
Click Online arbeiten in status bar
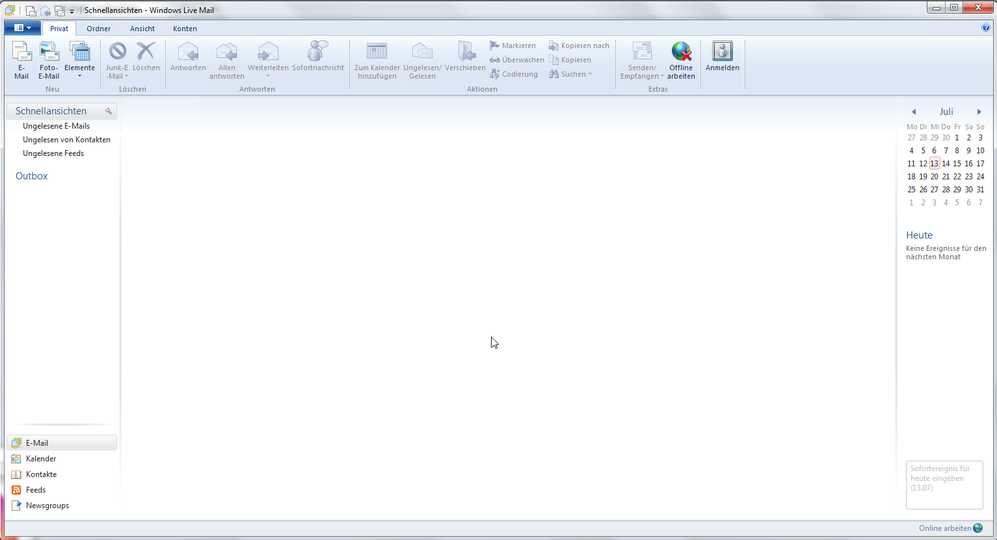(945, 529)
